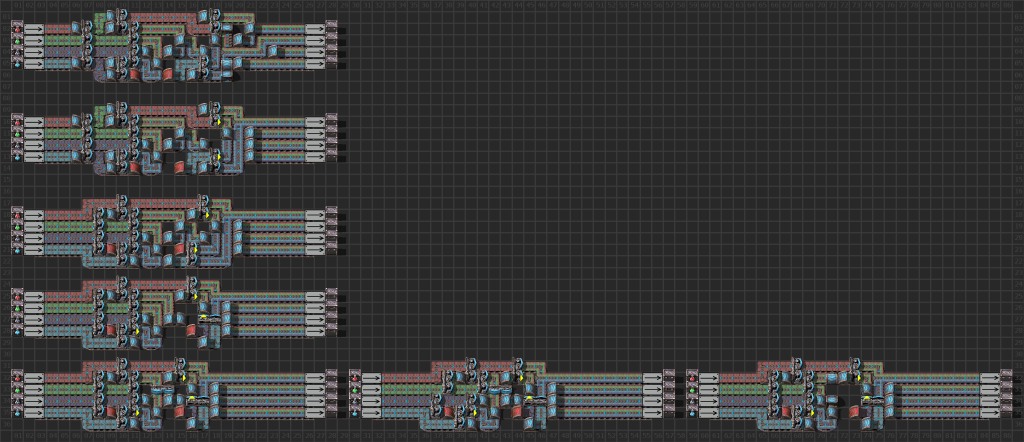Select right red underground belt in second balancer

click(180, 168)
